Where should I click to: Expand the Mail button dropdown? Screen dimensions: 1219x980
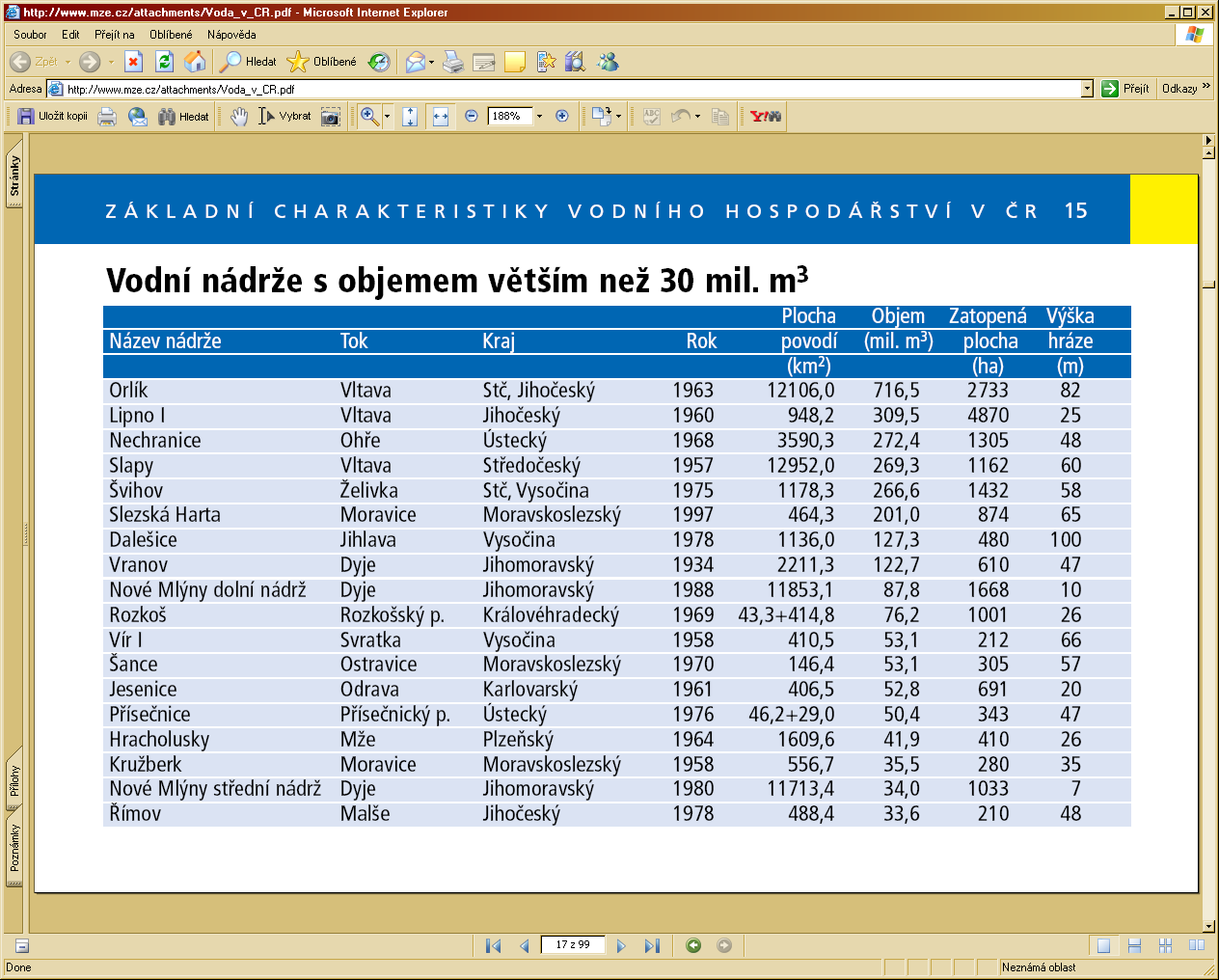[431, 62]
